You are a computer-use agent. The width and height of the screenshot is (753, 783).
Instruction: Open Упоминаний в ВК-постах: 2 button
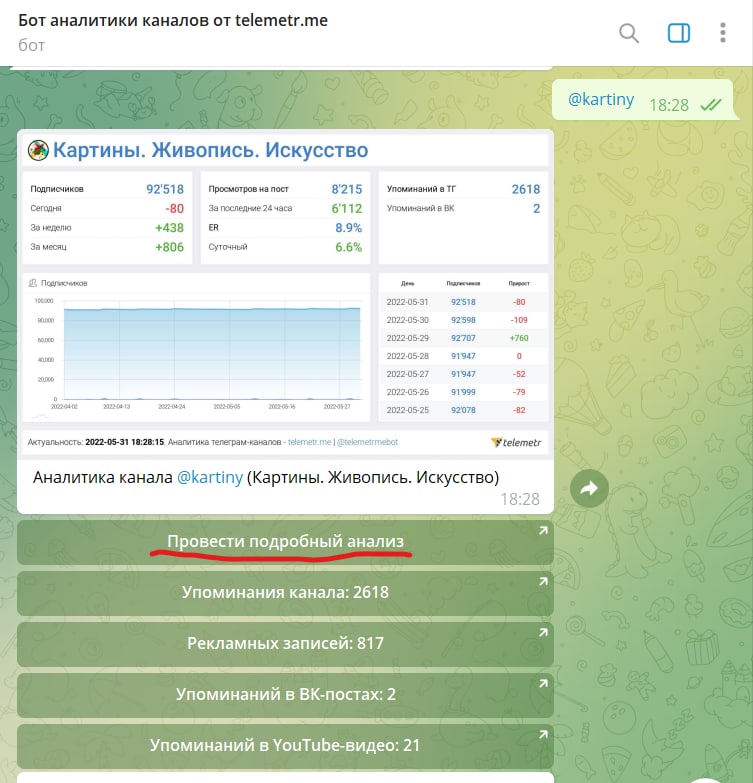pyautogui.click(x=285, y=695)
